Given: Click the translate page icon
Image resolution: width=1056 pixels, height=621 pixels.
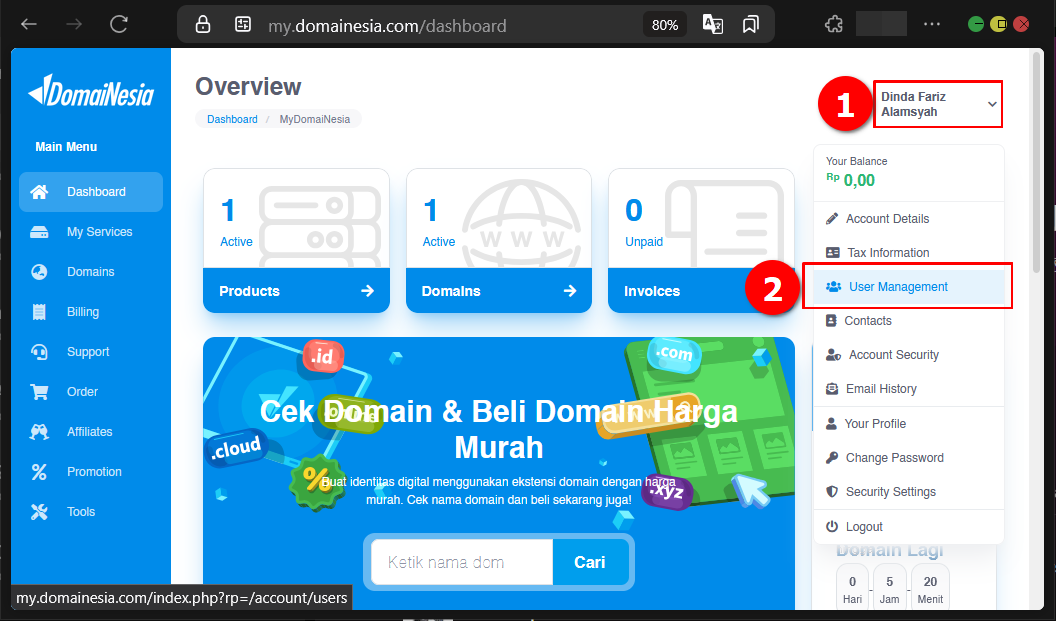Looking at the screenshot, I should [x=713, y=25].
